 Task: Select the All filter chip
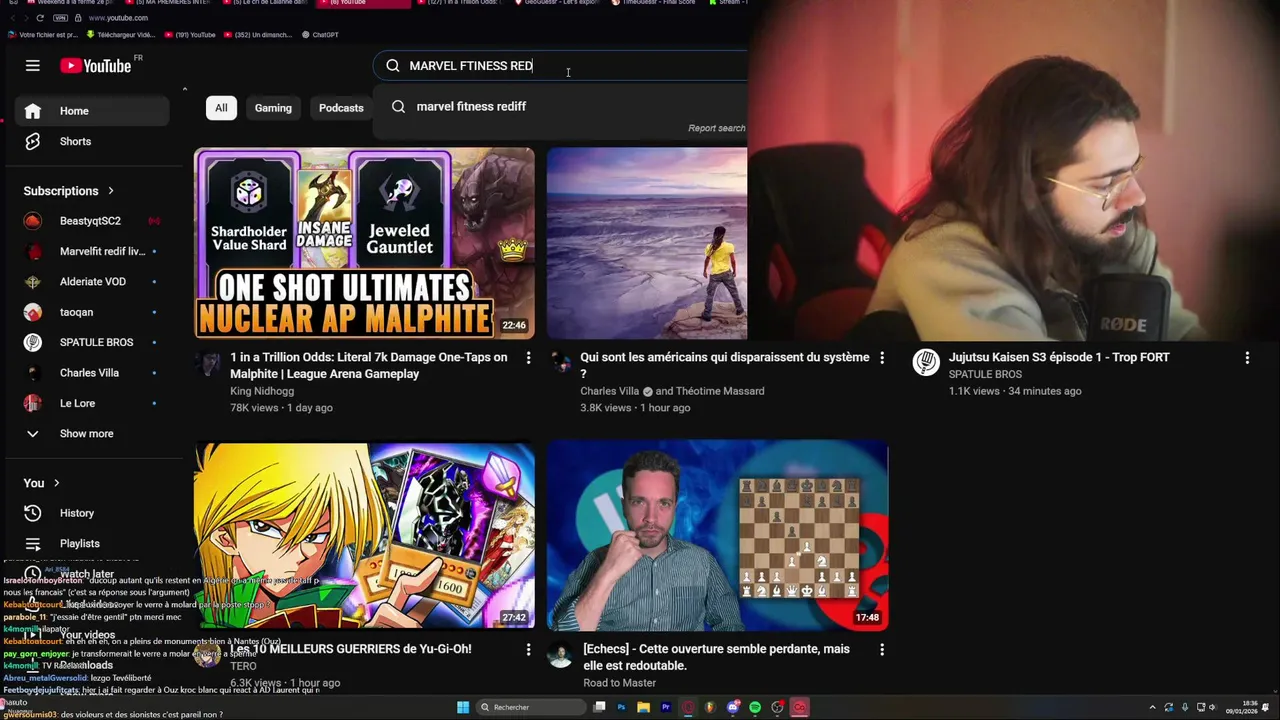pos(221,108)
